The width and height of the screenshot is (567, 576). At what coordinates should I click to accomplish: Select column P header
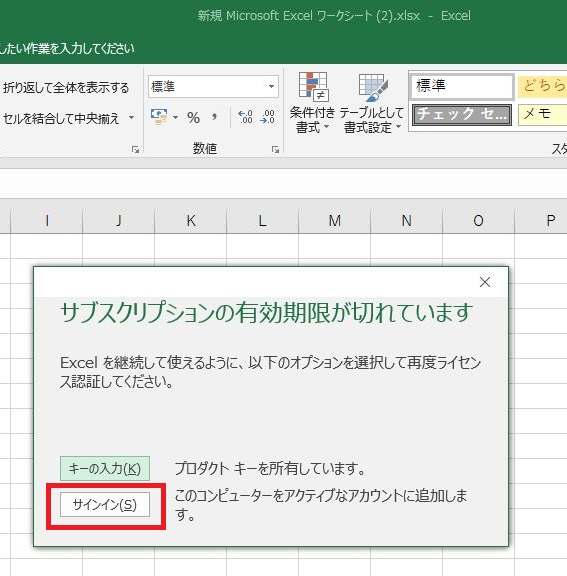pos(541,220)
